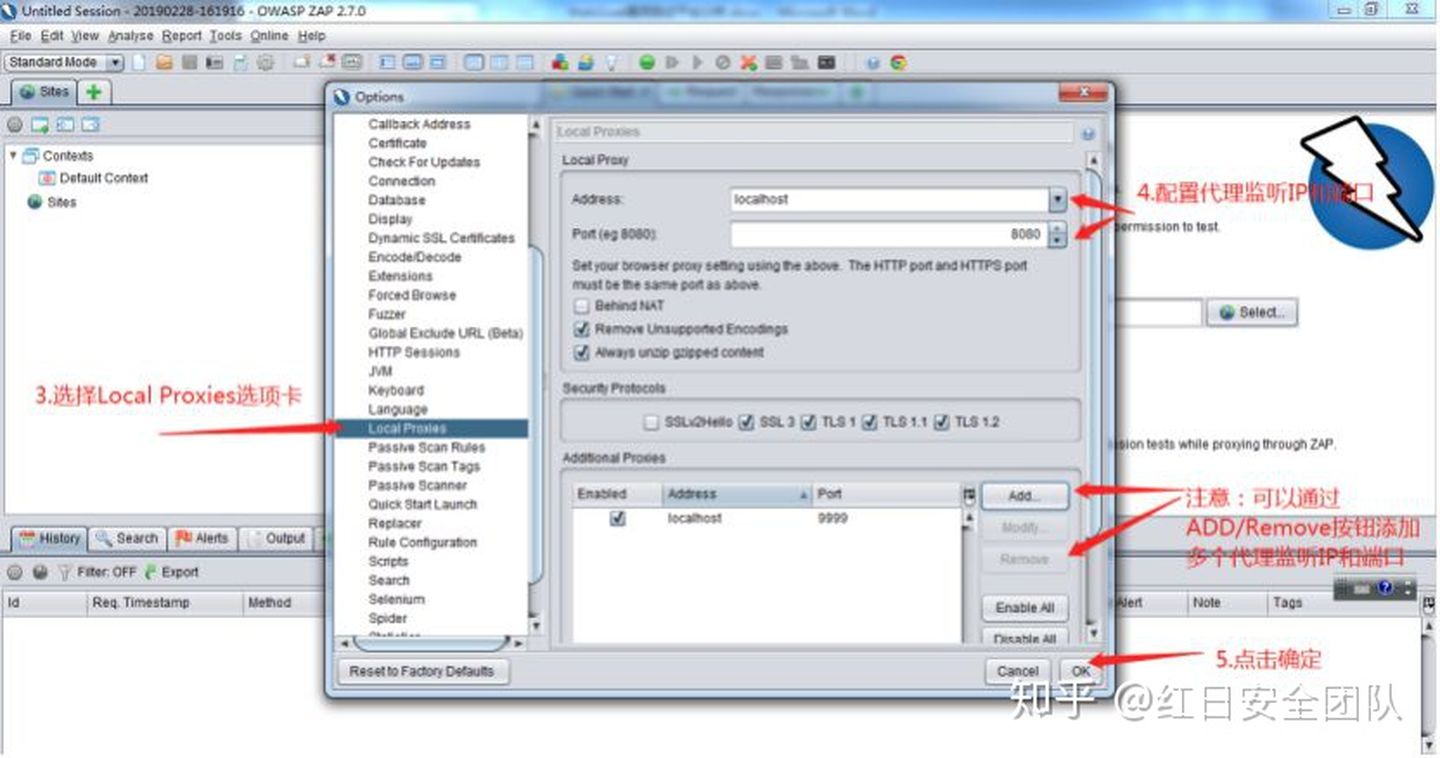Click the Default Context icon in tree

(x=46, y=178)
